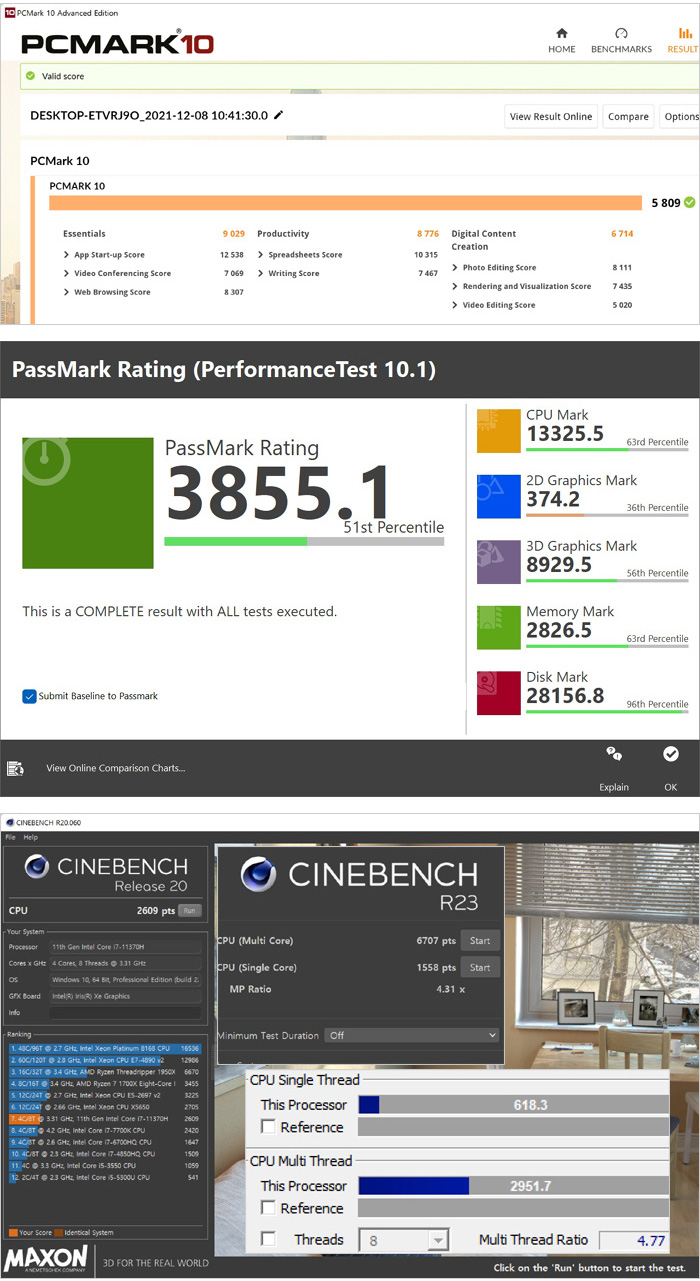This screenshot has height=1281, width=700.
Task: Open the File menu in Cinebench R20
Action: 10,837
